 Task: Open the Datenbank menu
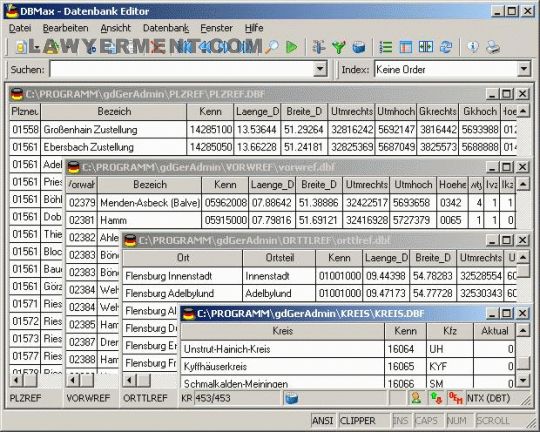pyautogui.click(x=166, y=28)
